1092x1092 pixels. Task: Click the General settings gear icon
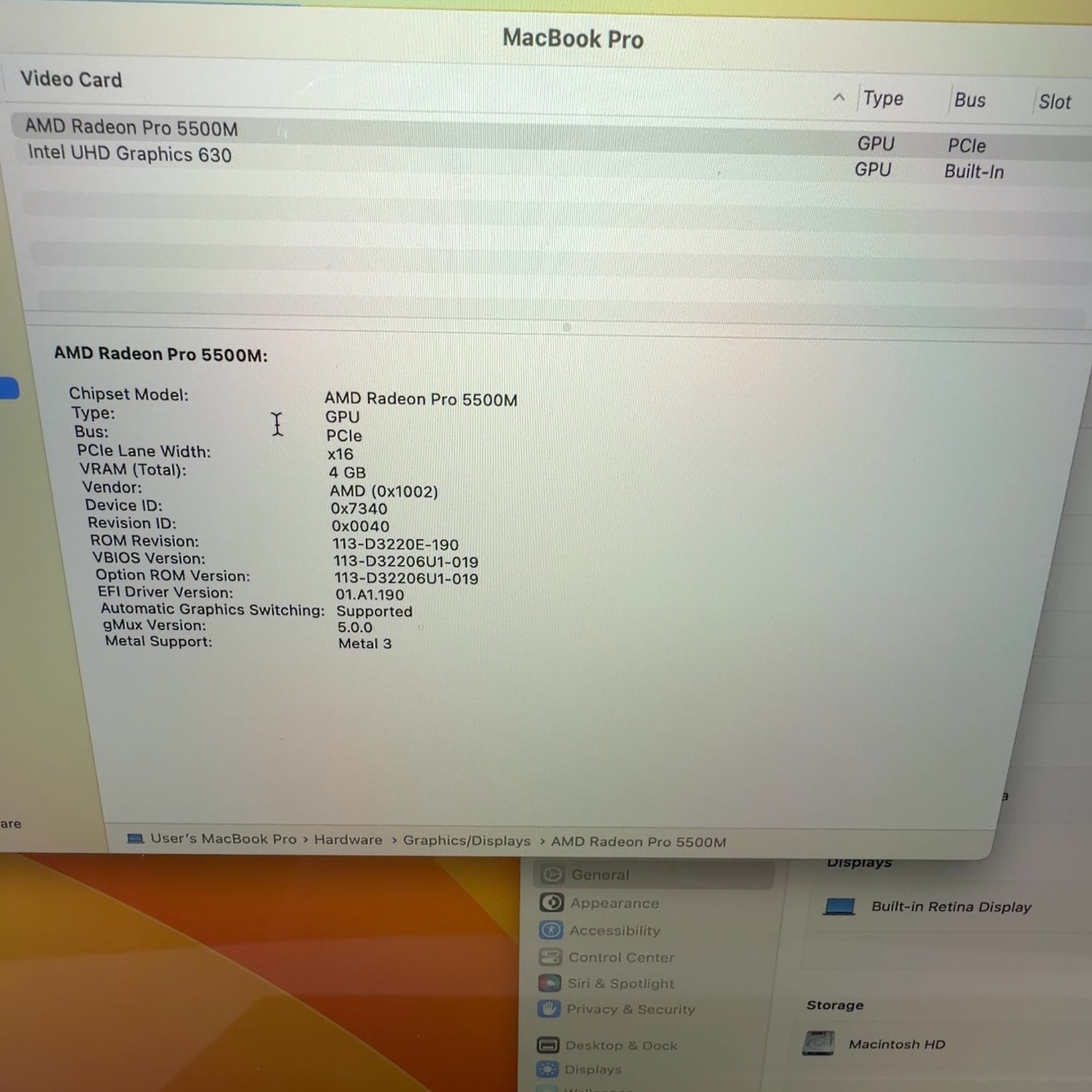click(x=553, y=874)
